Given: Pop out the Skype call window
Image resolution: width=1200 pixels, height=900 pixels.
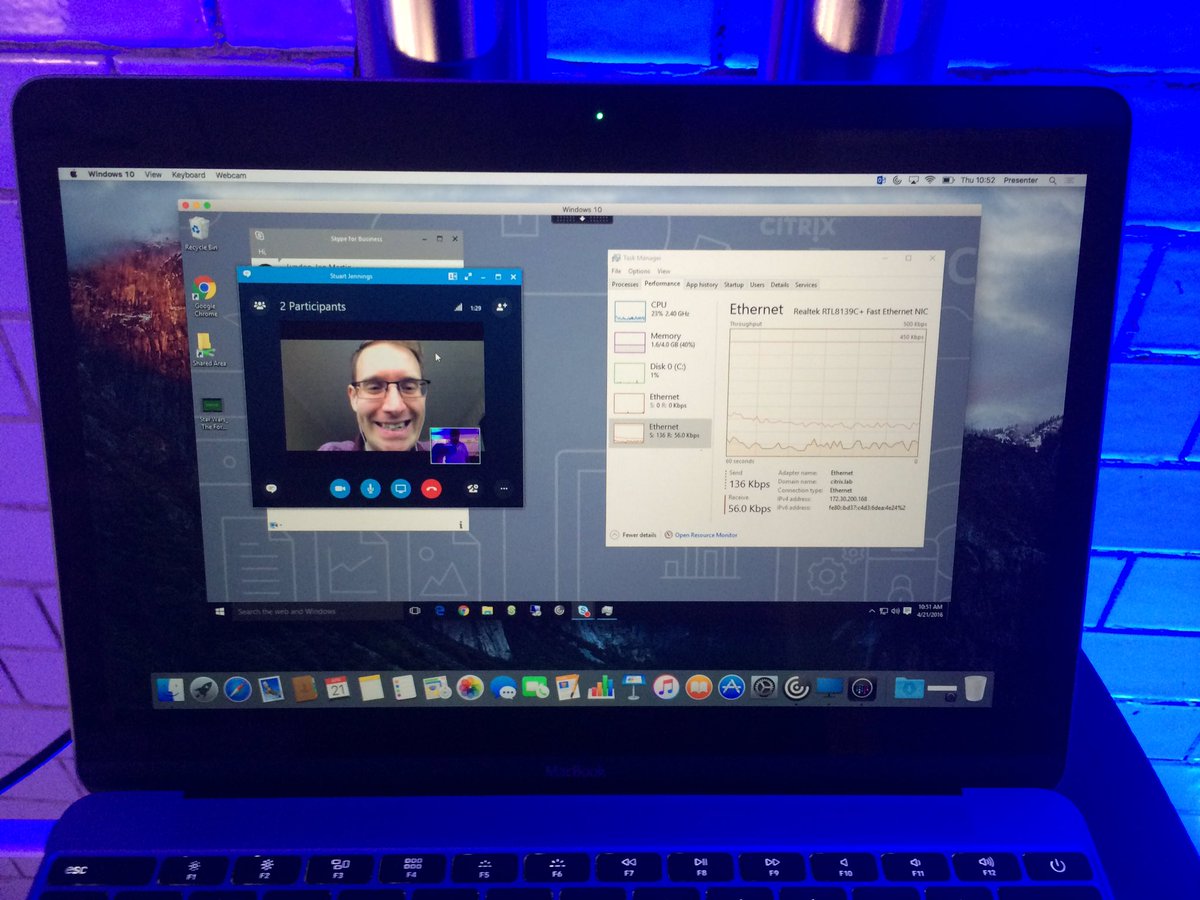Looking at the screenshot, I should (x=469, y=276).
